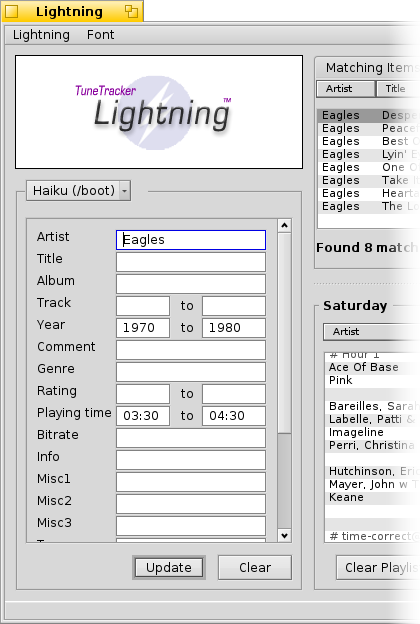Click the Playing time field showing 04:30
Image resolution: width=420 pixels, height=624 pixels.
tap(234, 416)
